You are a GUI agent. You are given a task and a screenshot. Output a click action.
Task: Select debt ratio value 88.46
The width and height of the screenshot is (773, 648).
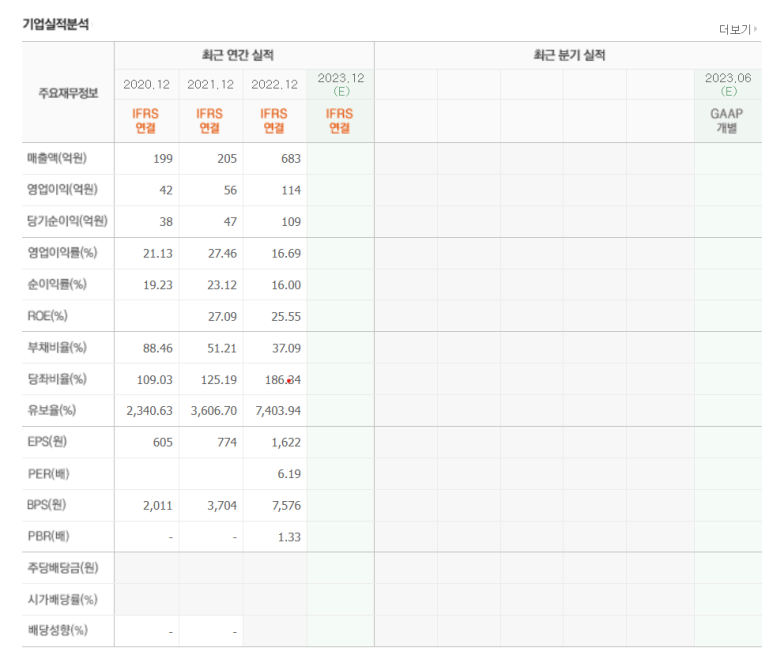pos(158,348)
